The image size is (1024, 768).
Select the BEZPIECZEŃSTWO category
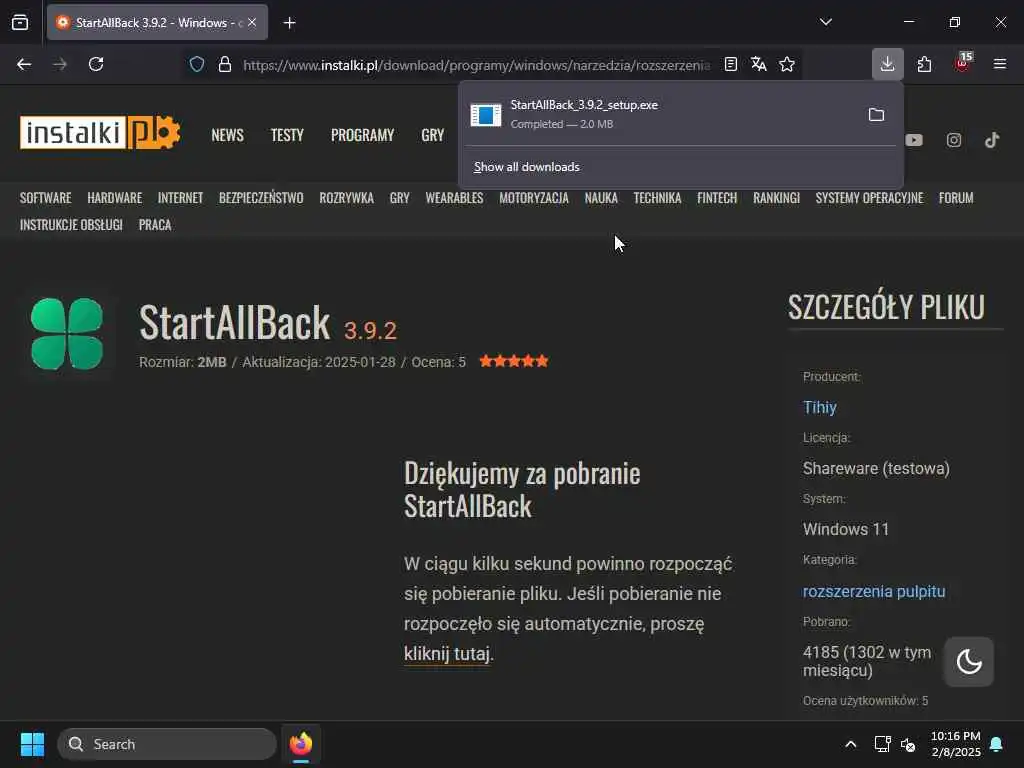(261, 198)
